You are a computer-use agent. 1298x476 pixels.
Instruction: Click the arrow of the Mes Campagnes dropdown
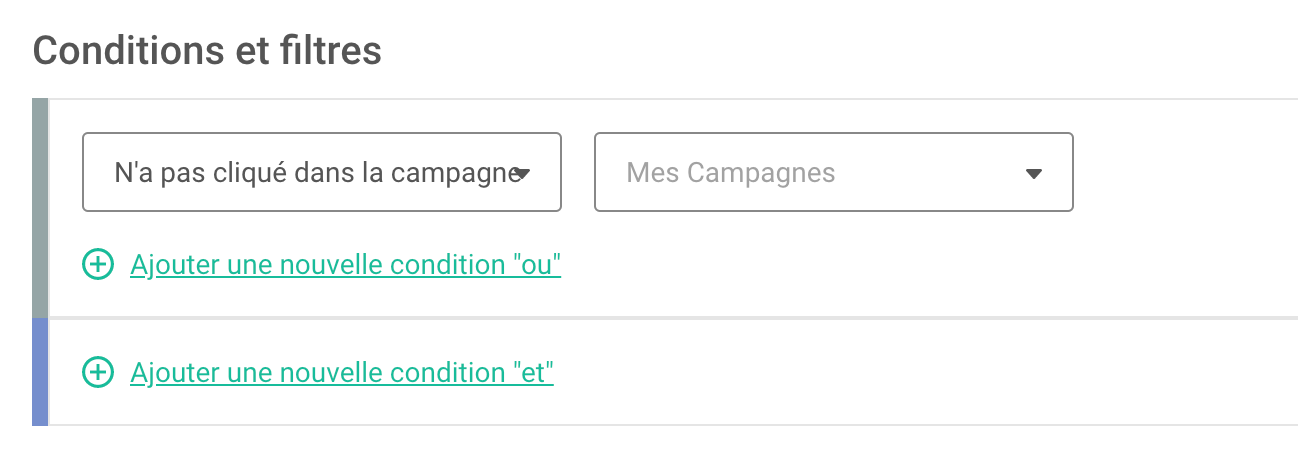tap(1034, 174)
